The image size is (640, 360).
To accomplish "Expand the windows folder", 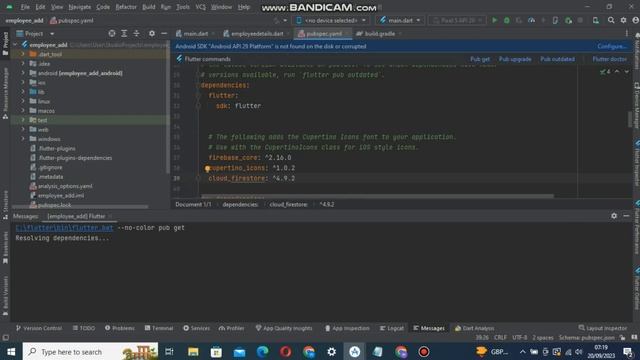I will (23, 139).
